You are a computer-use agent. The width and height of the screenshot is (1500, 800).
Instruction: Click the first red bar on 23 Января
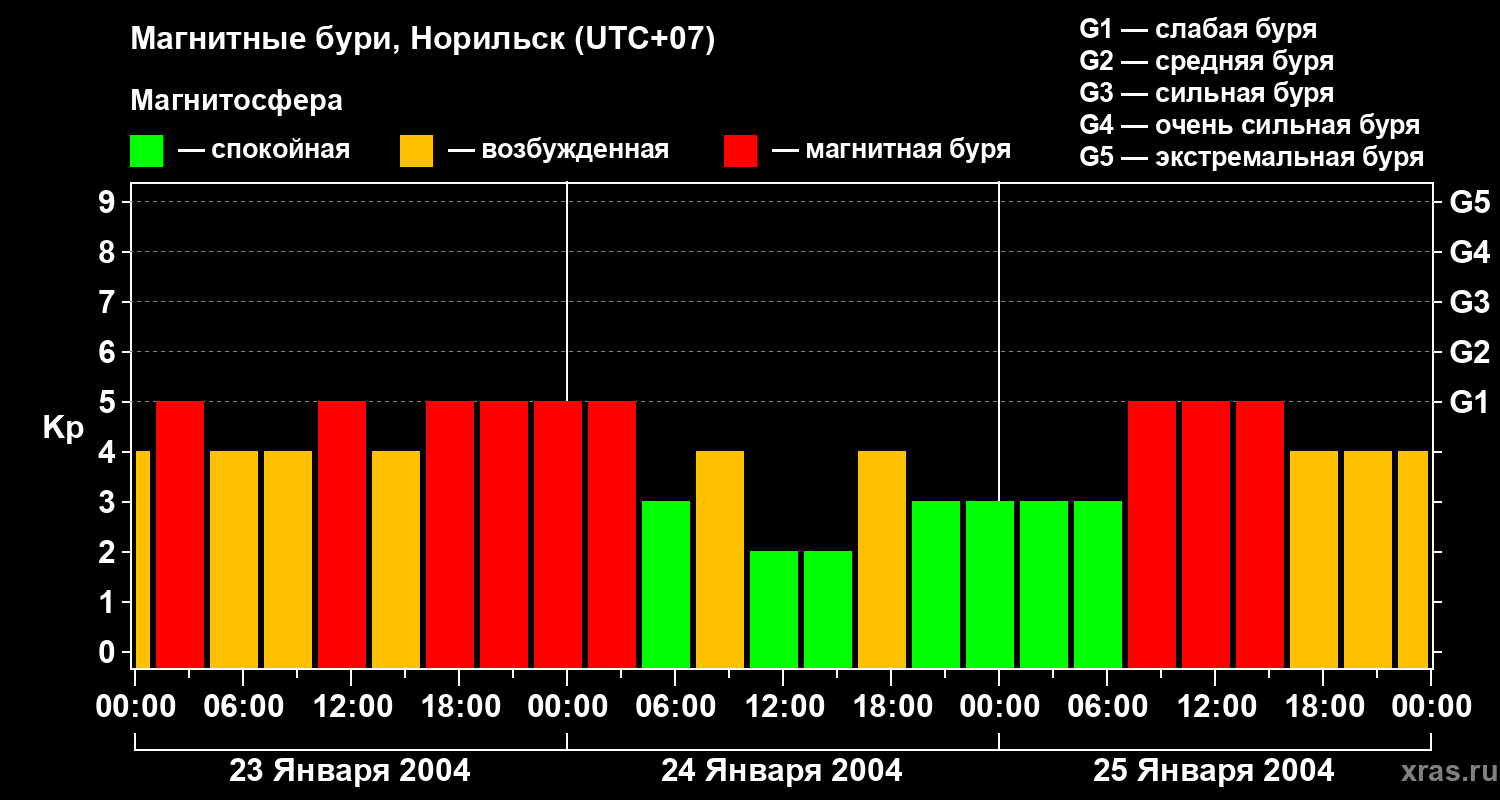pyautogui.click(x=180, y=535)
